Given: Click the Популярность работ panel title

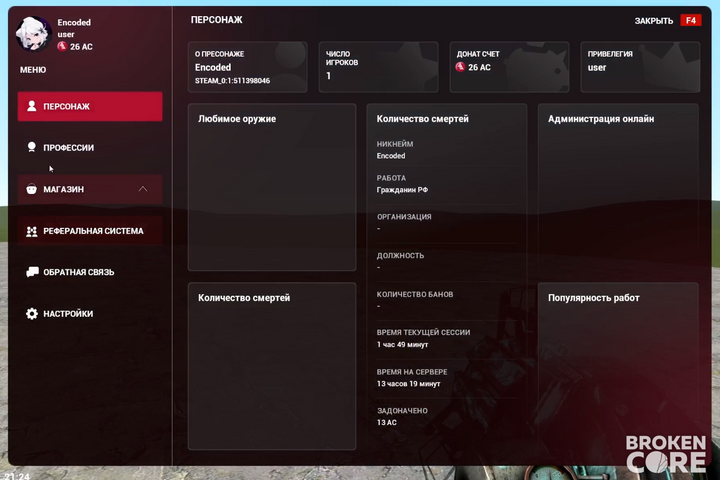Looking at the screenshot, I should click(x=593, y=298).
